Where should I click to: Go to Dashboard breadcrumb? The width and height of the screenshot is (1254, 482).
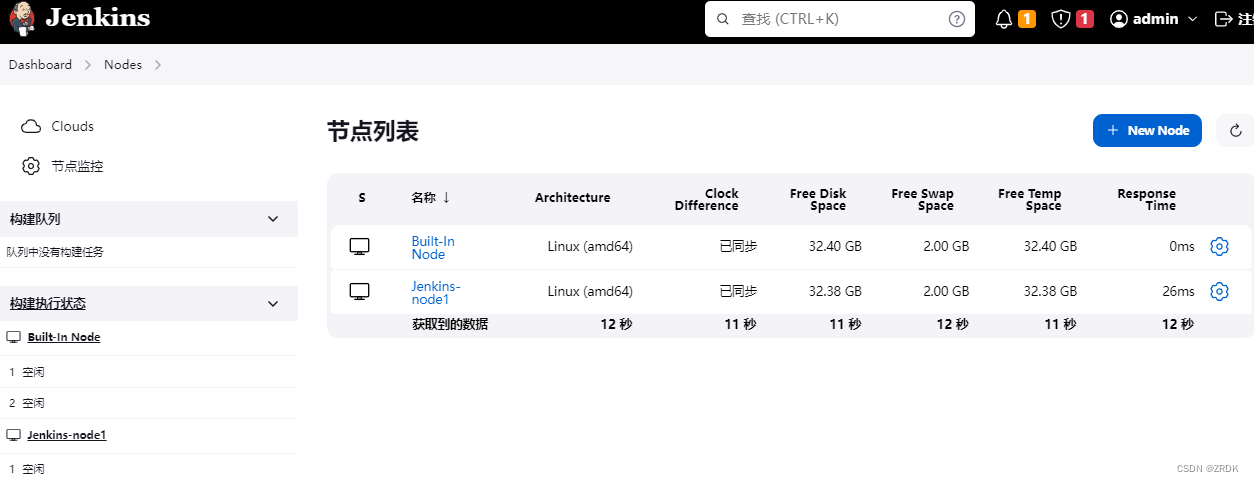pyautogui.click(x=40, y=65)
